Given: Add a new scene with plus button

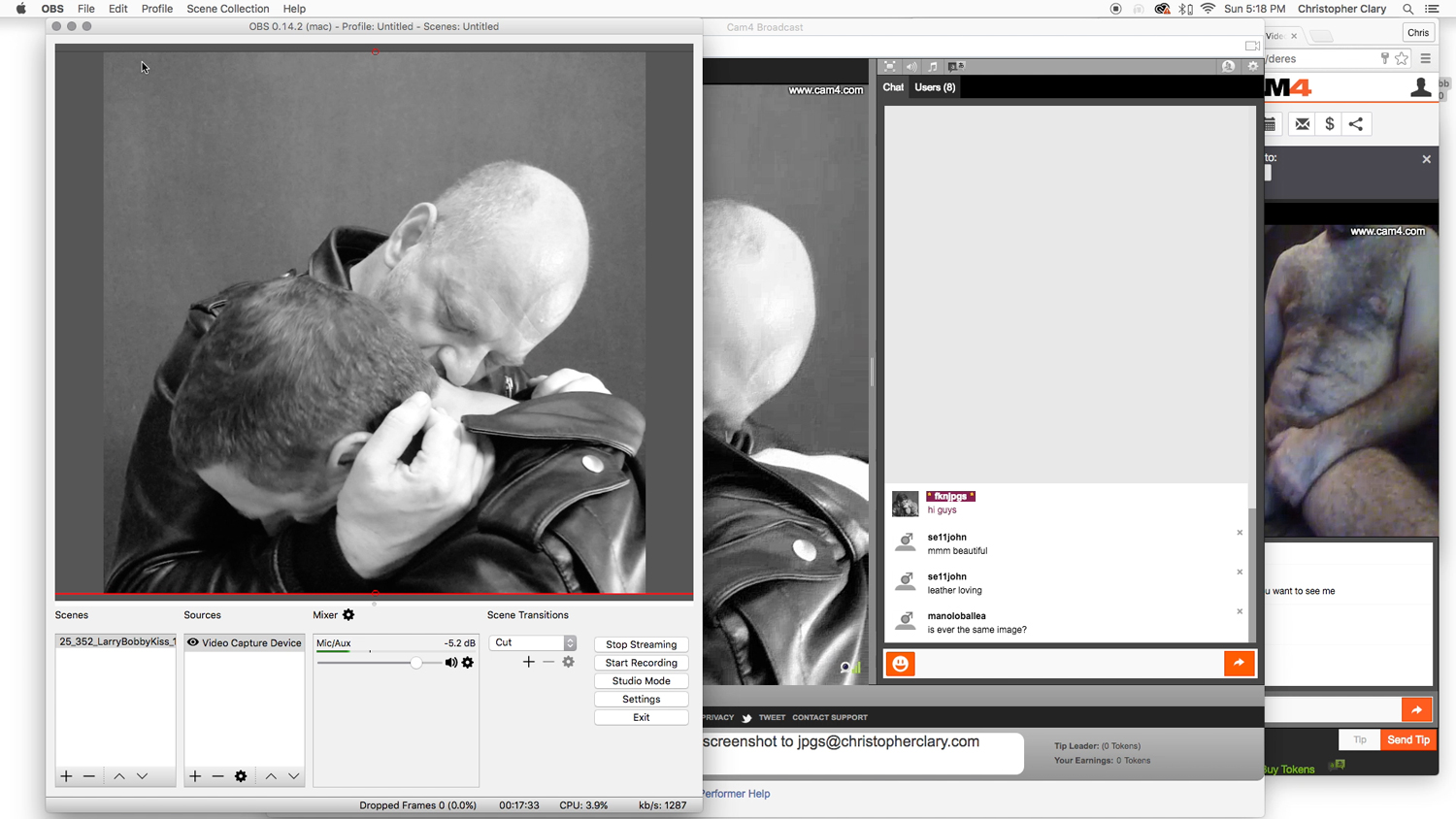Looking at the screenshot, I should tap(66, 776).
